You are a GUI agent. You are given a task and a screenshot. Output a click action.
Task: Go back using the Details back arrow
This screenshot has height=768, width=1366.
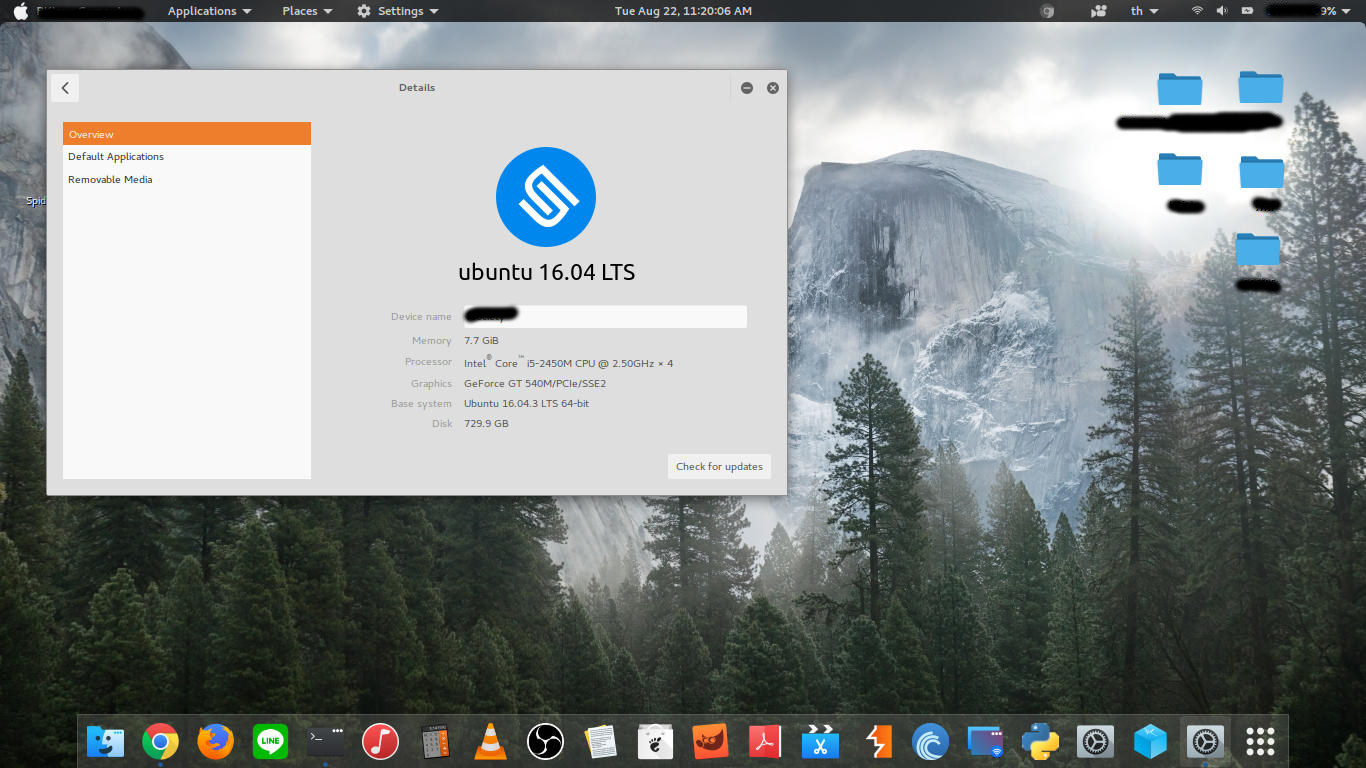tap(65, 88)
